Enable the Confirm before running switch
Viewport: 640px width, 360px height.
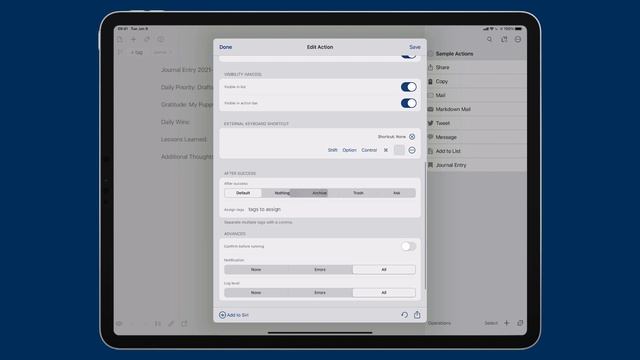[409, 246]
